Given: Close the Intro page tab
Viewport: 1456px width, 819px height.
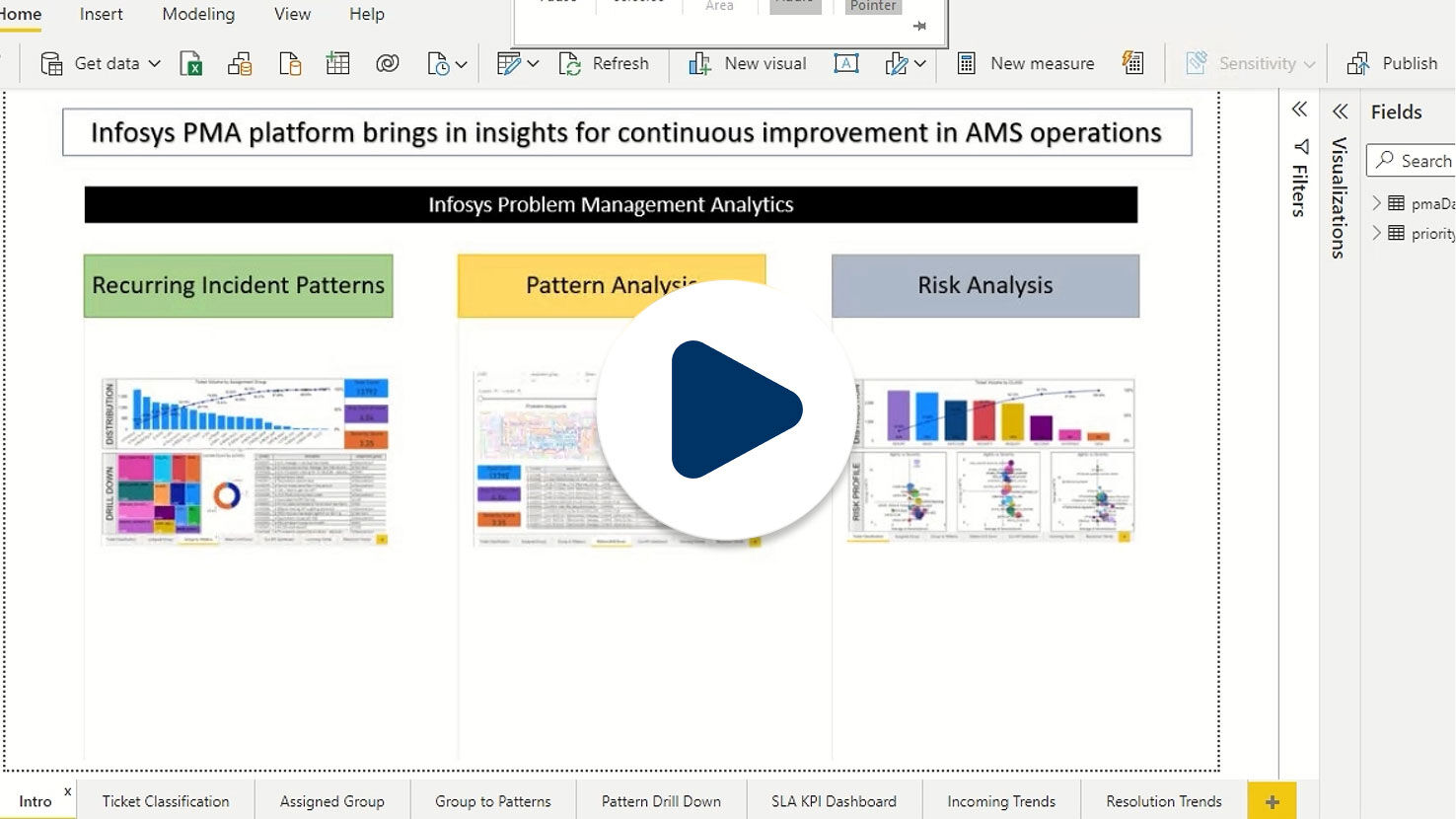Looking at the screenshot, I should pos(67,791).
